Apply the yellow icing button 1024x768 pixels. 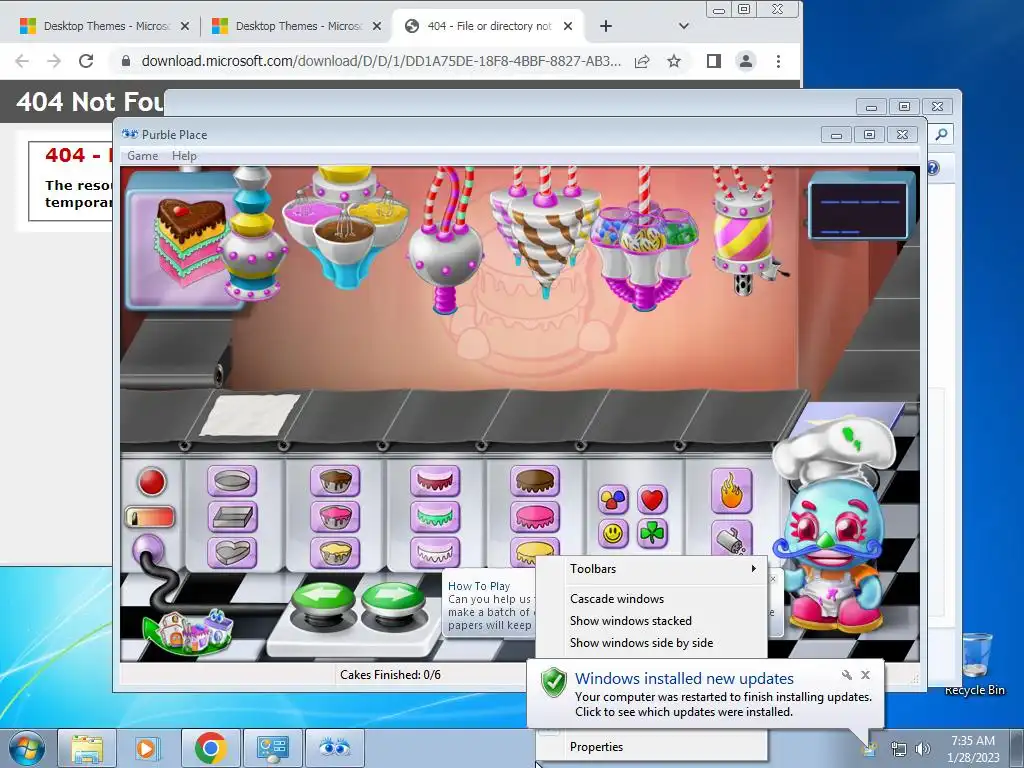click(x=535, y=549)
